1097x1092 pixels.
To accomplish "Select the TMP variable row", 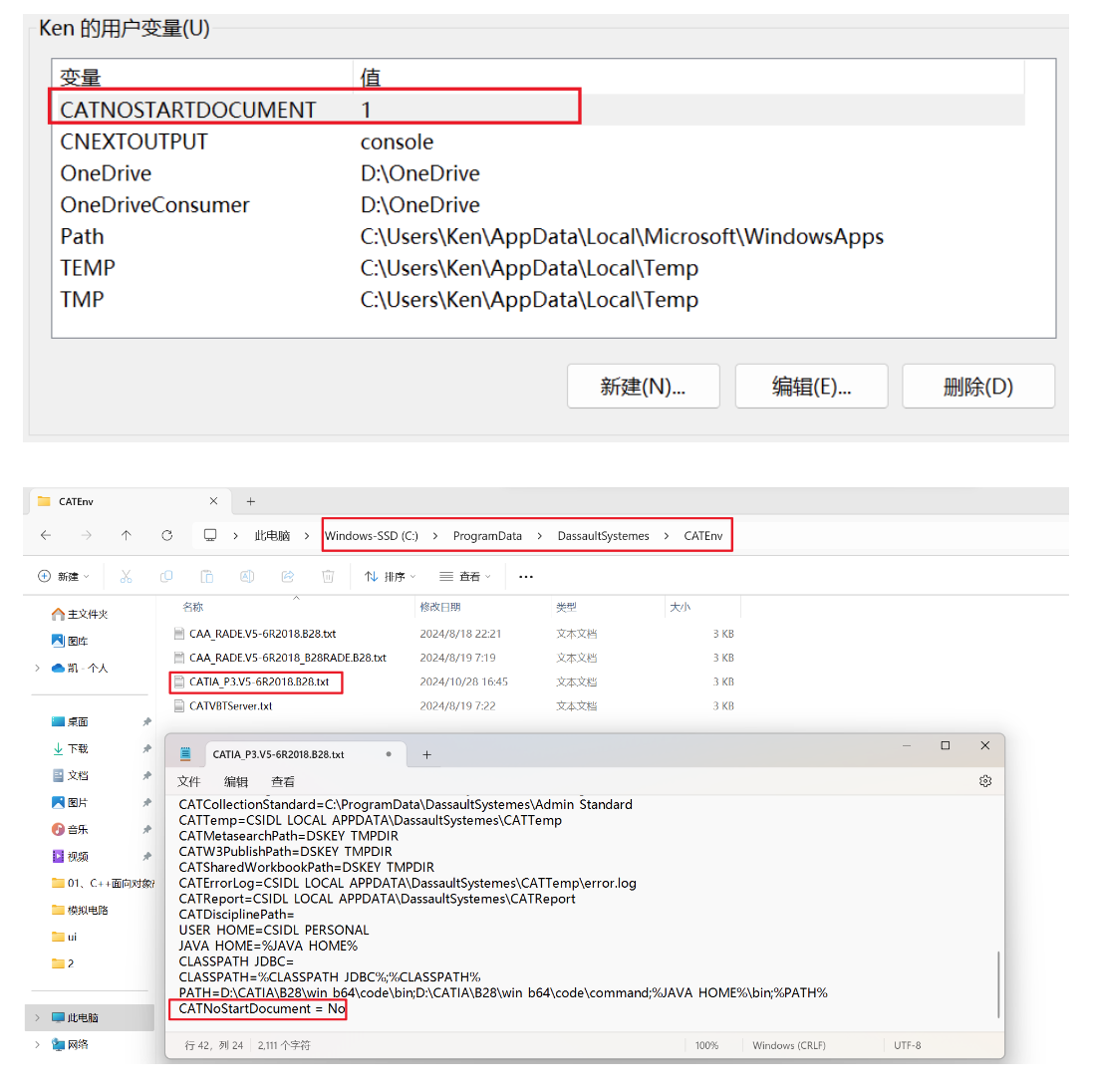I will point(538,300).
